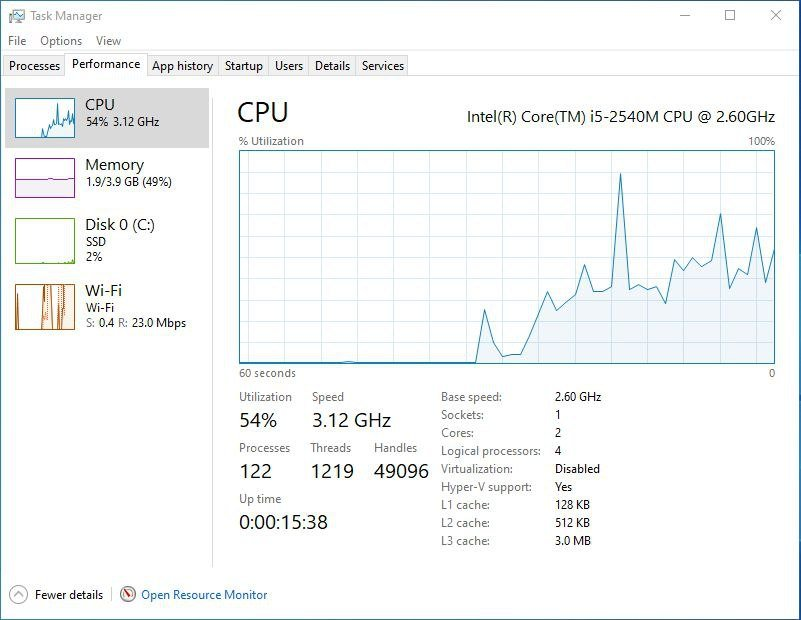
Task: Click the Open Resource Monitor link
Action: tap(204, 594)
